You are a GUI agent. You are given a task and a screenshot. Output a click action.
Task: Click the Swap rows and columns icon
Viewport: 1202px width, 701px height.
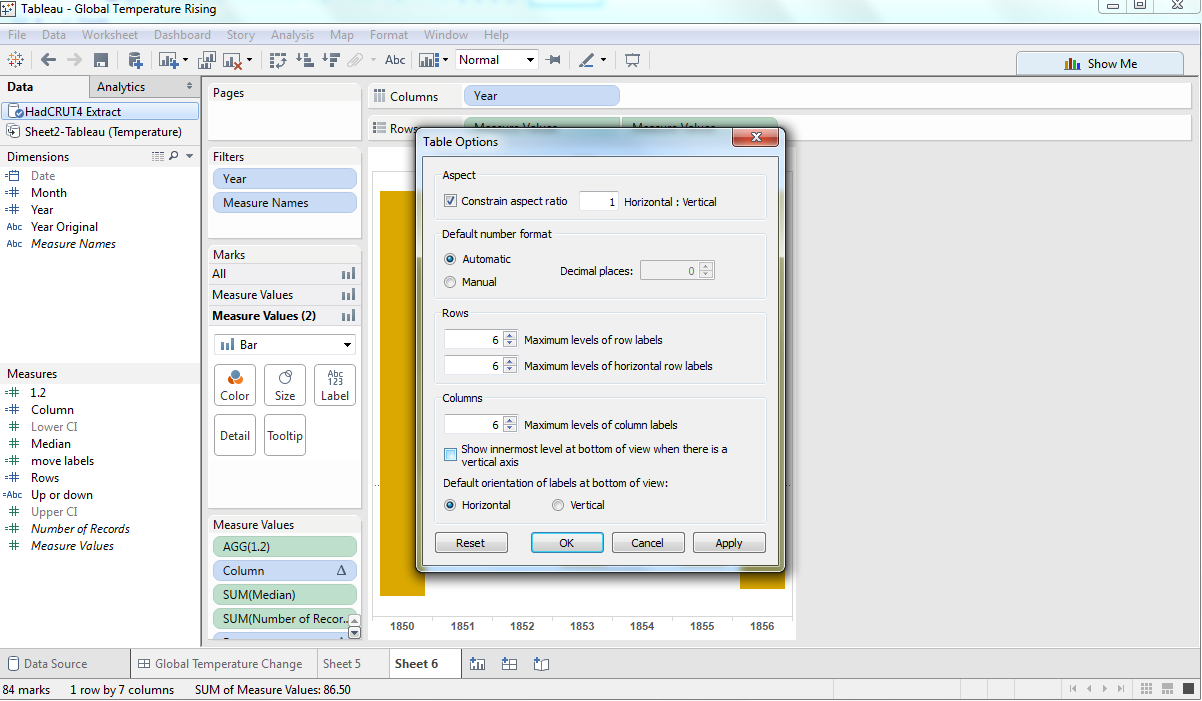278,60
